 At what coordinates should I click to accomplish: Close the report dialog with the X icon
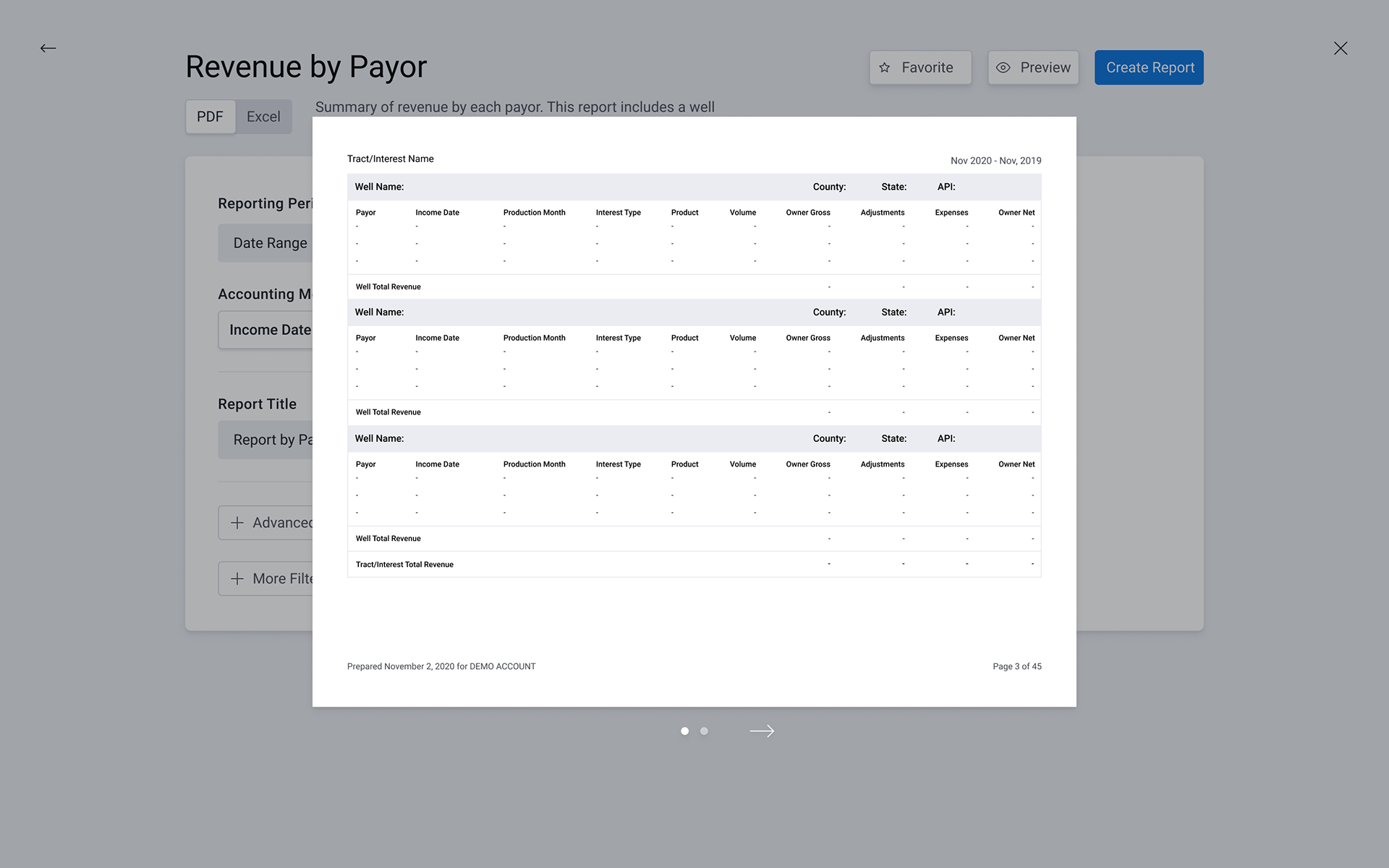[1341, 48]
